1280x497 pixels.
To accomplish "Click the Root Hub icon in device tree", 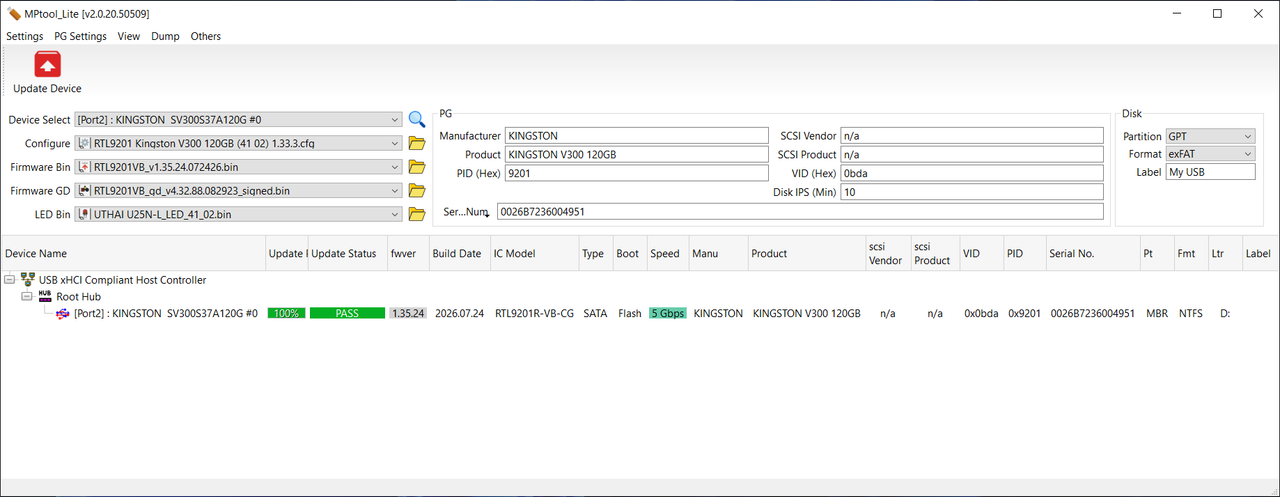I will (44, 296).
